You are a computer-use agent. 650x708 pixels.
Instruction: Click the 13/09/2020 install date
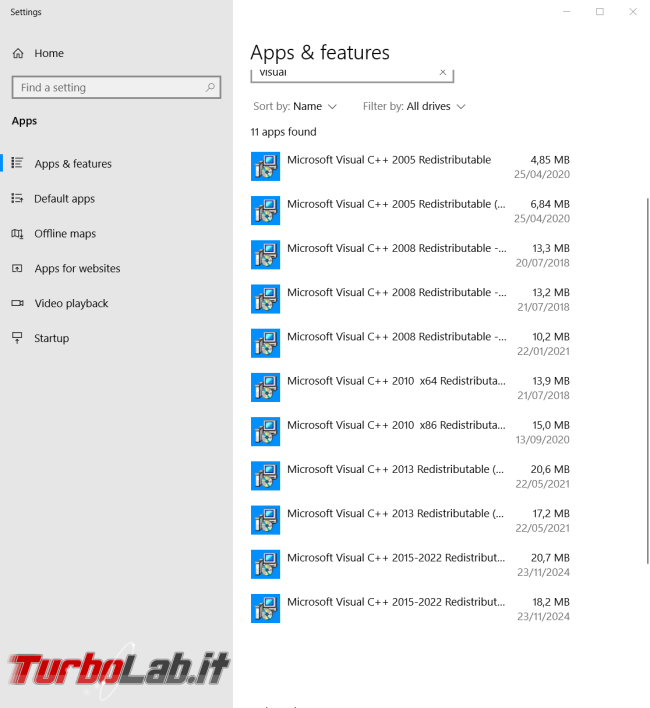(543, 440)
